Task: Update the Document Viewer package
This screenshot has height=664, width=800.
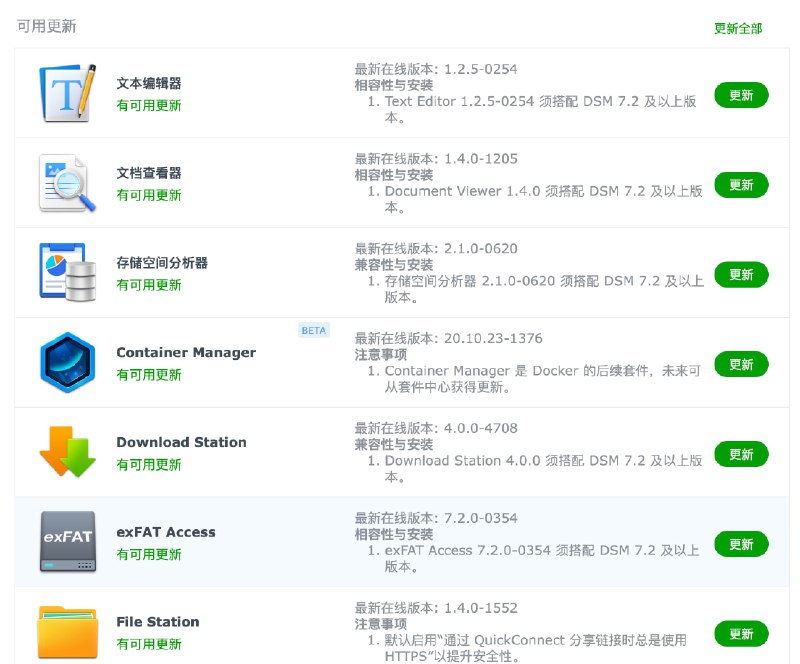Action: (x=741, y=185)
